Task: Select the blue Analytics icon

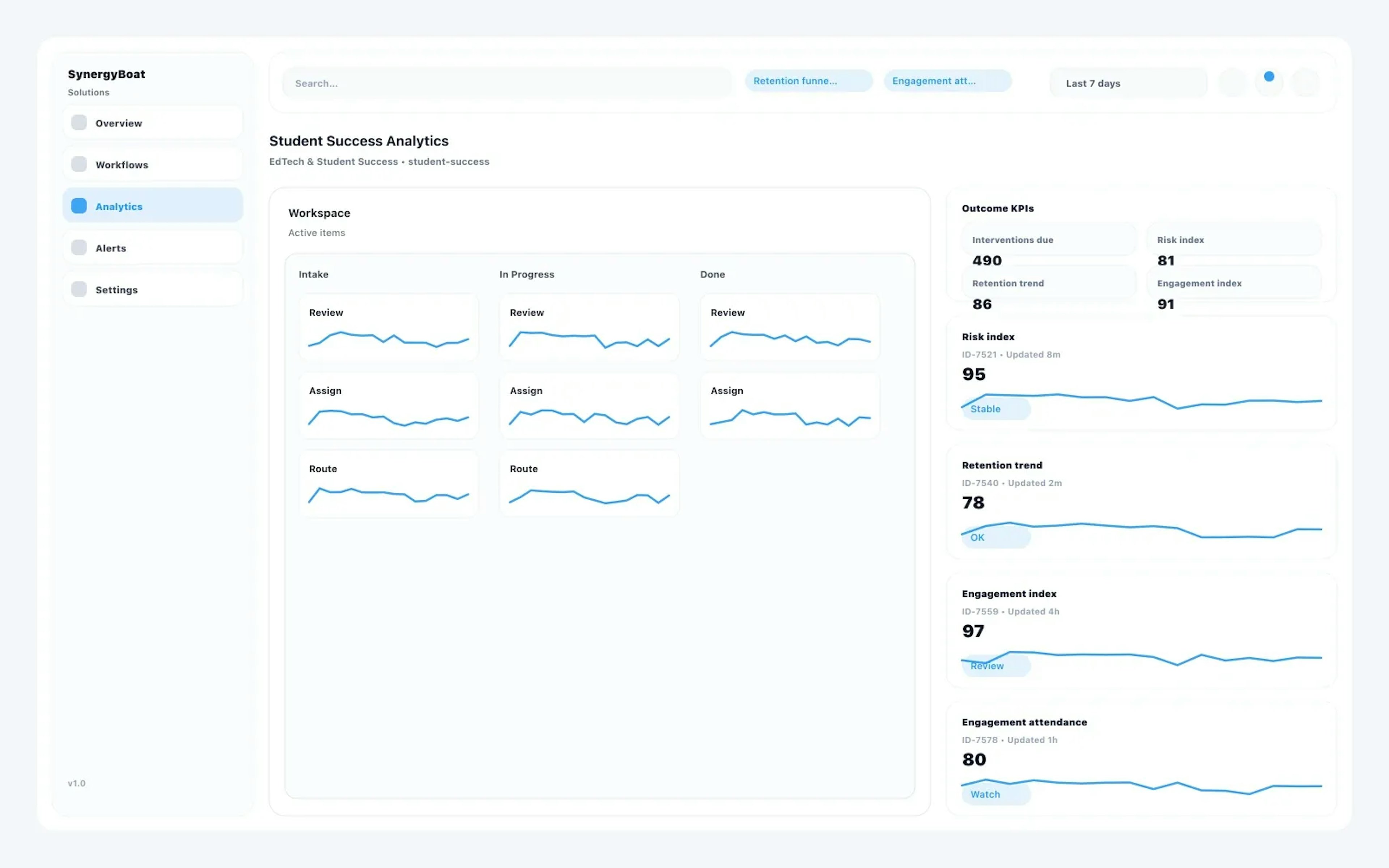Action: (78, 205)
